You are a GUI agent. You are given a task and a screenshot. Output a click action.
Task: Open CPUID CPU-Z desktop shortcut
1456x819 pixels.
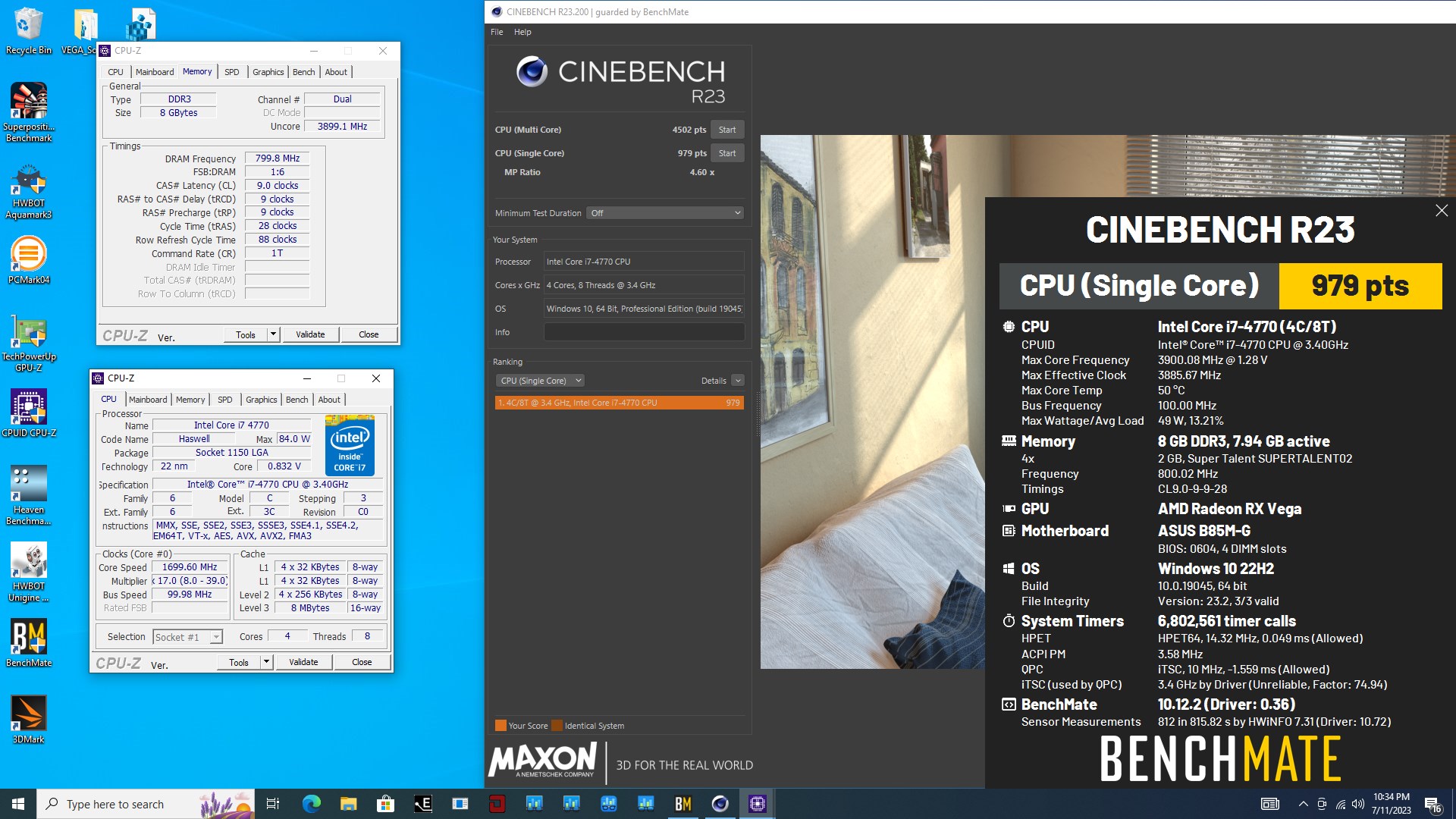[x=29, y=413]
